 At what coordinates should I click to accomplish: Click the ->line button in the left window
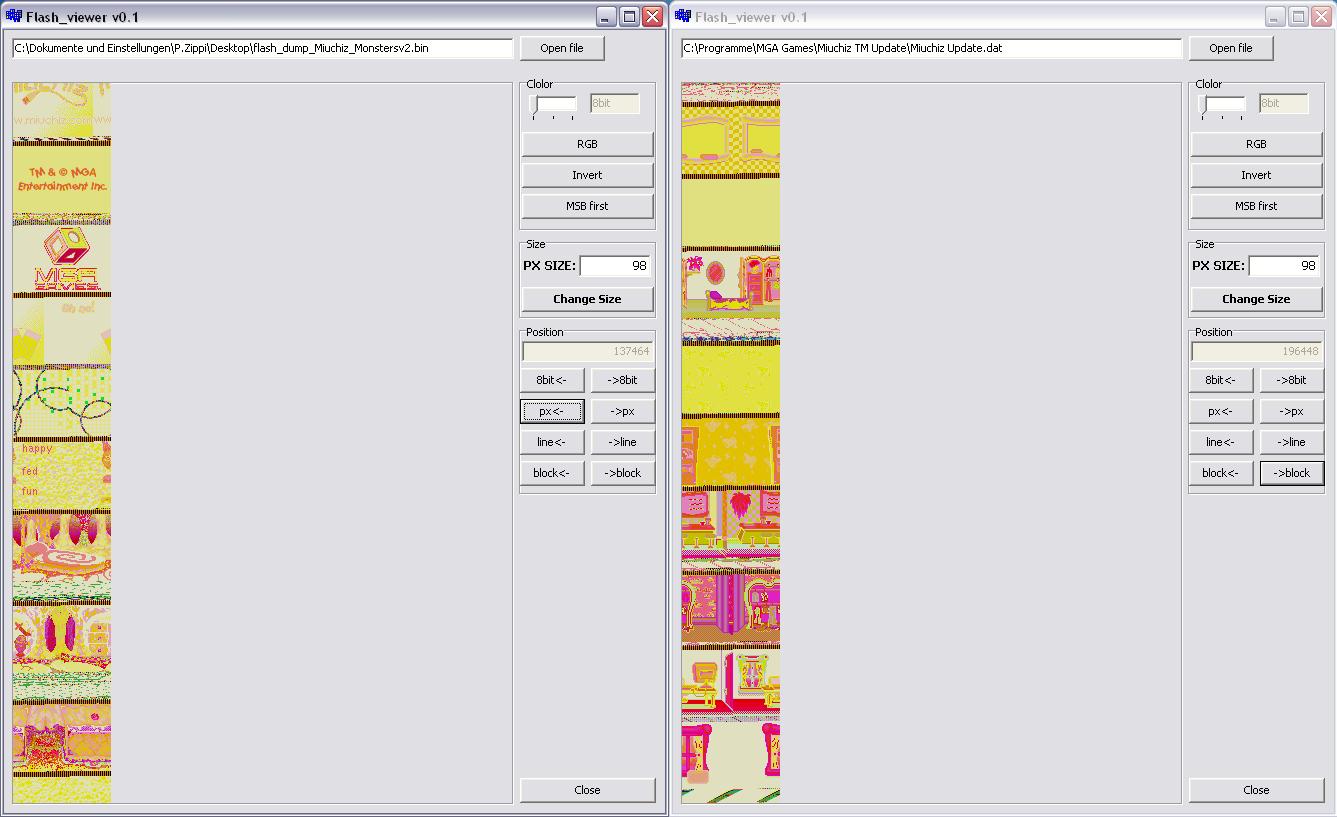[x=622, y=442]
